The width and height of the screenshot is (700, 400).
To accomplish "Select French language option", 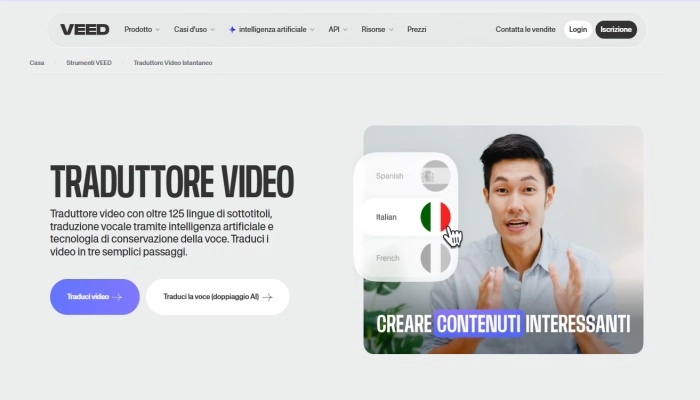I will [x=407, y=258].
